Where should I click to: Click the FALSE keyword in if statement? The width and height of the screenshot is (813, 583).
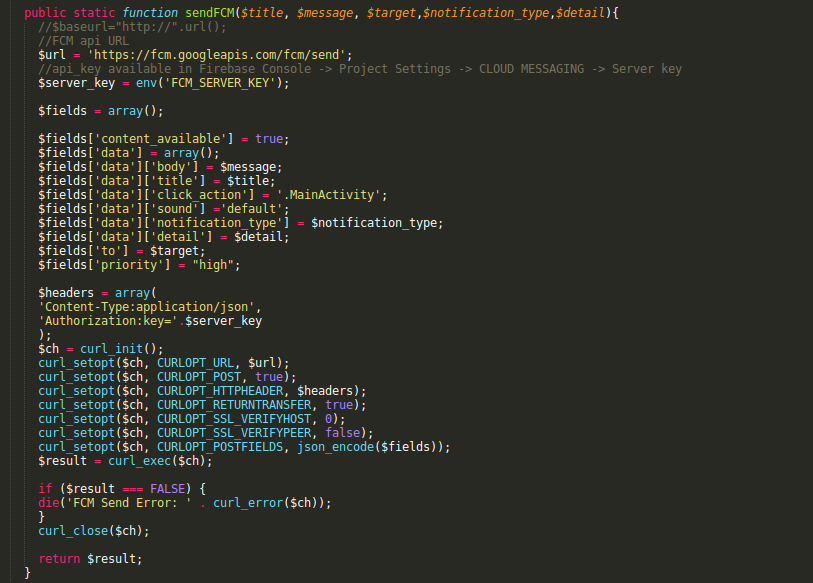[x=167, y=489]
